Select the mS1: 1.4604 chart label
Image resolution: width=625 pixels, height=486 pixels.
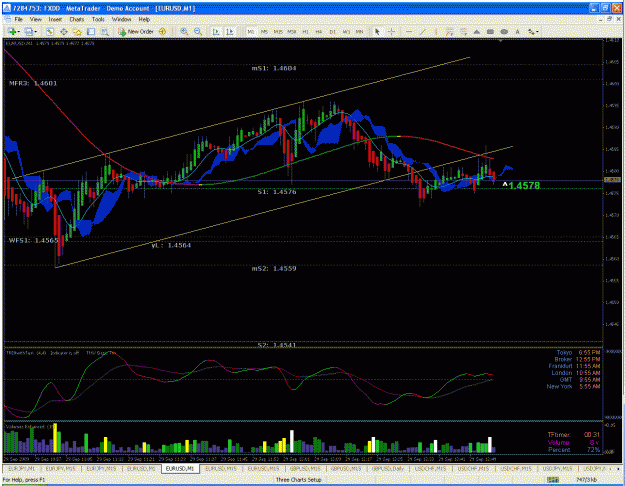coord(274,68)
